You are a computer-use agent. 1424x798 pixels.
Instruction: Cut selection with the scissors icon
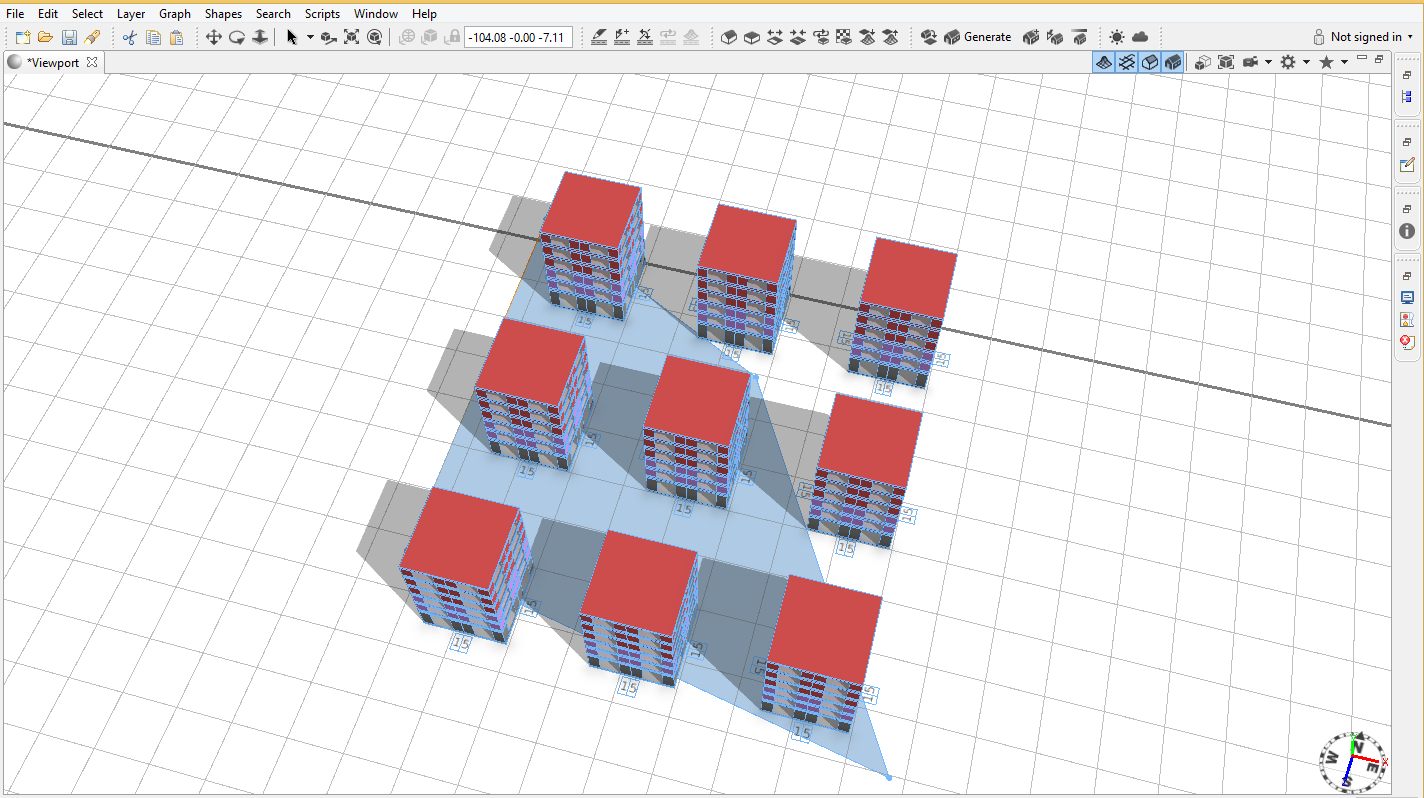click(x=129, y=37)
